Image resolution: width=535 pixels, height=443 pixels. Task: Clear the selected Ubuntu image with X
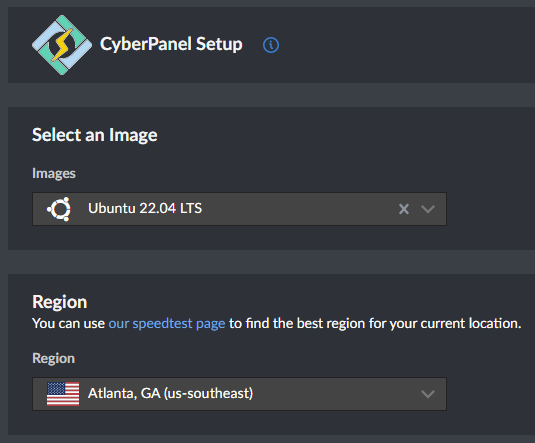pyautogui.click(x=404, y=209)
